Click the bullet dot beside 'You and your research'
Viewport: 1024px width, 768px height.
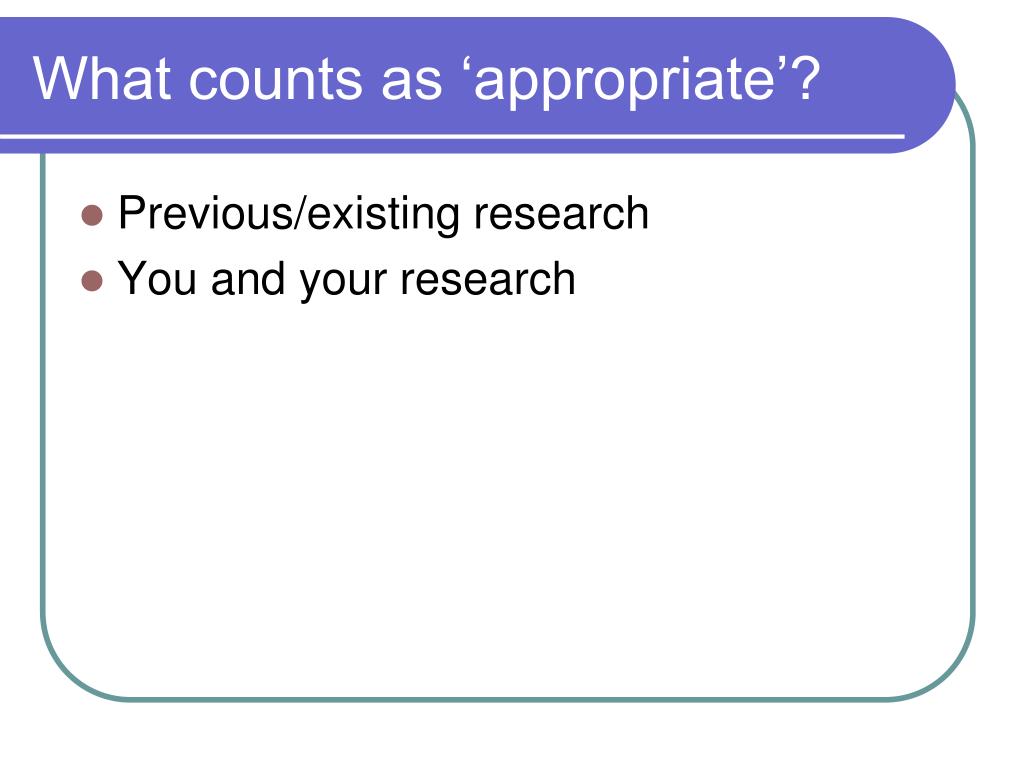click(93, 280)
